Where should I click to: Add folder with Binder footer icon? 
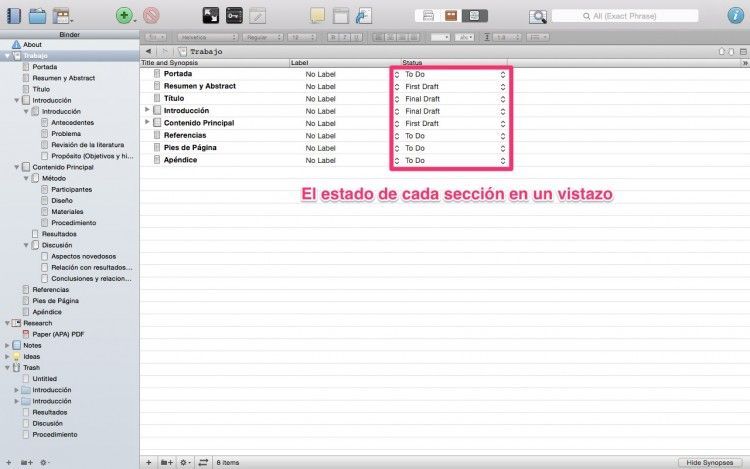coord(26,462)
